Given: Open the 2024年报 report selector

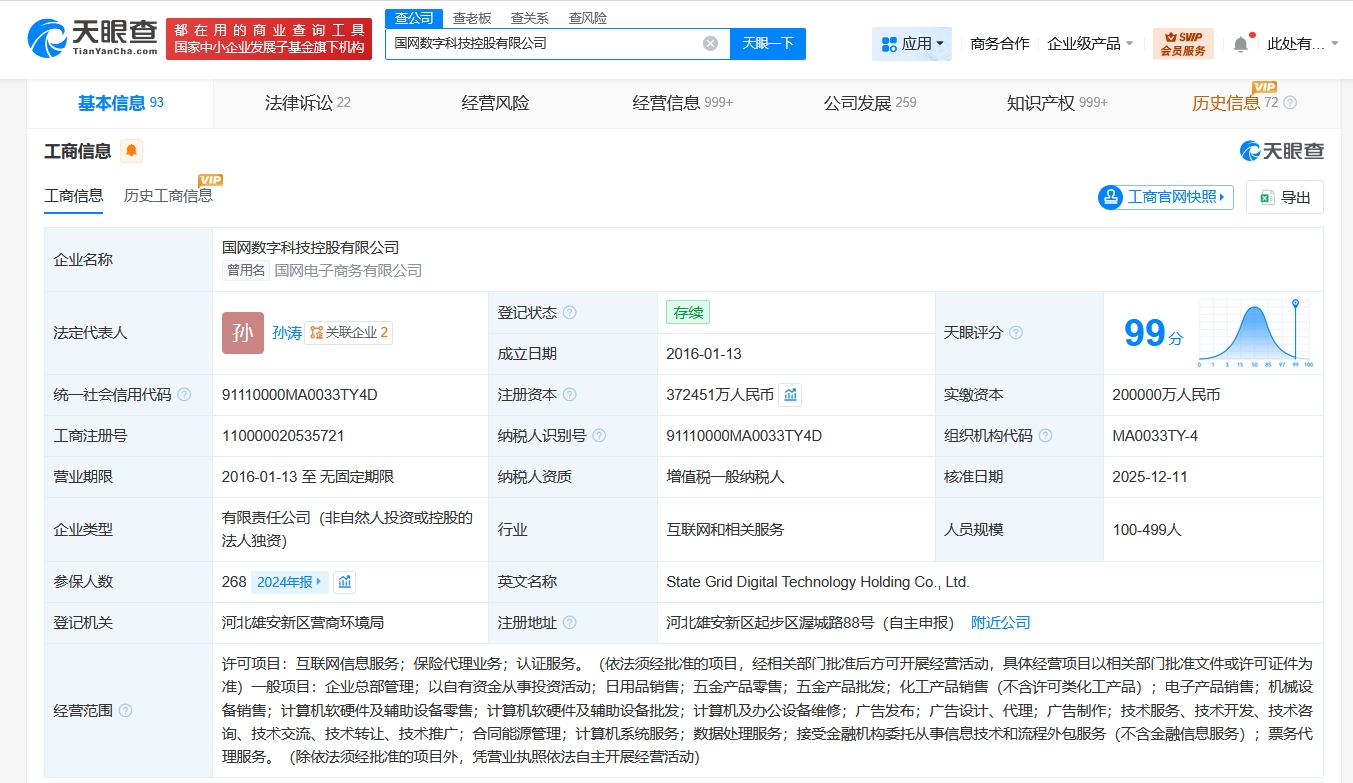Looking at the screenshot, I should (x=289, y=582).
